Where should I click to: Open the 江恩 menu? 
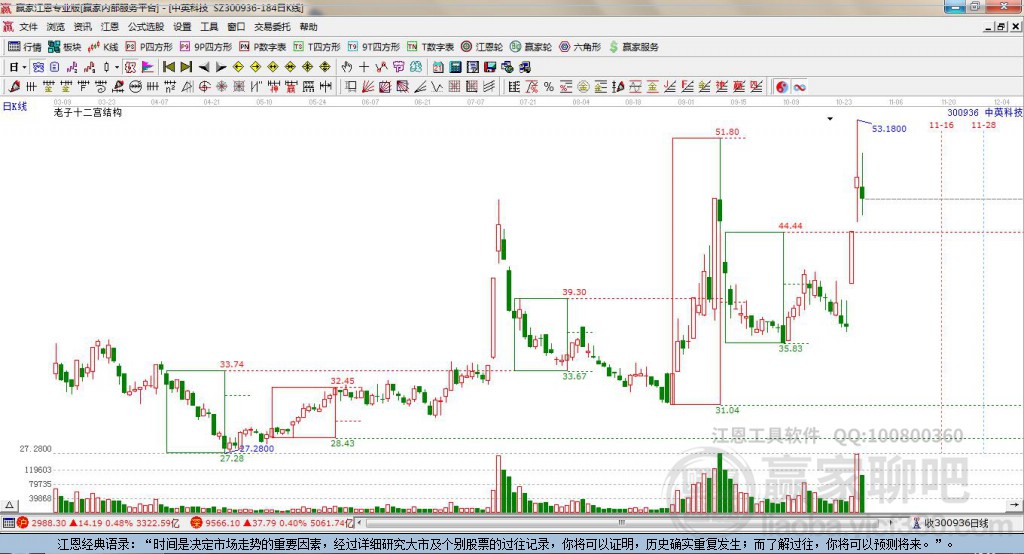110,27
